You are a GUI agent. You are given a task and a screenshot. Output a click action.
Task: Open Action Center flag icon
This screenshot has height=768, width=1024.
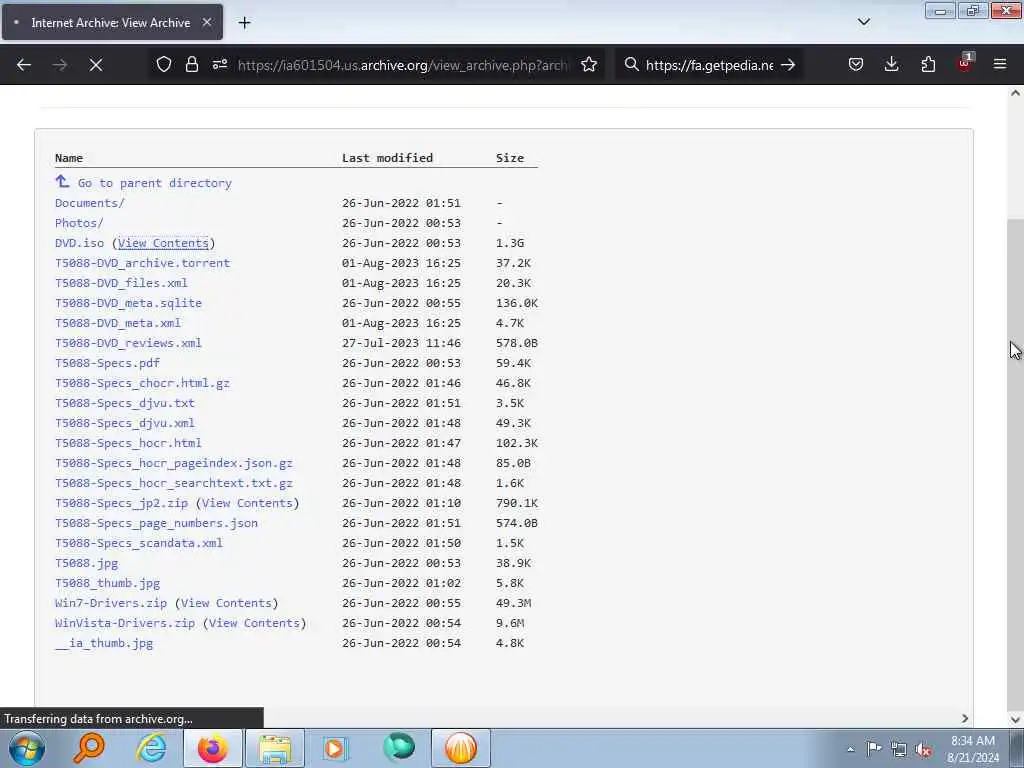(x=874, y=748)
